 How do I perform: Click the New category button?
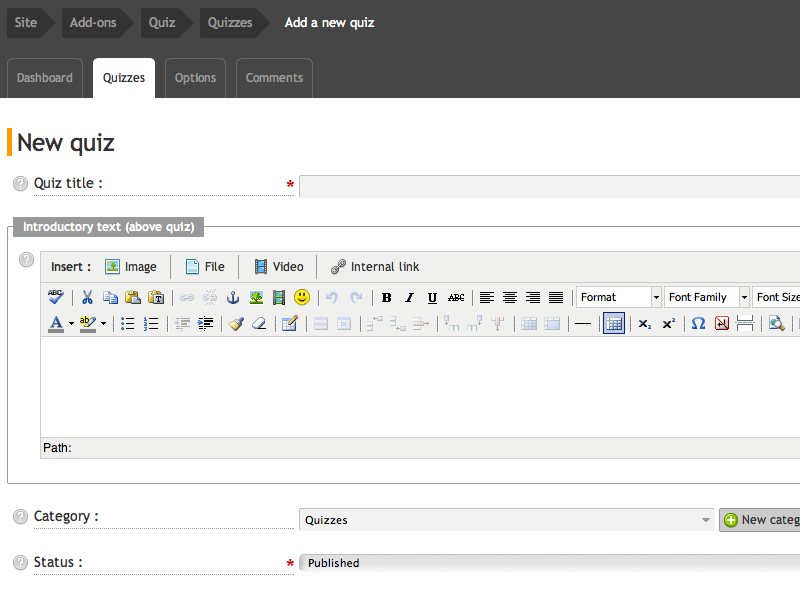coord(760,520)
